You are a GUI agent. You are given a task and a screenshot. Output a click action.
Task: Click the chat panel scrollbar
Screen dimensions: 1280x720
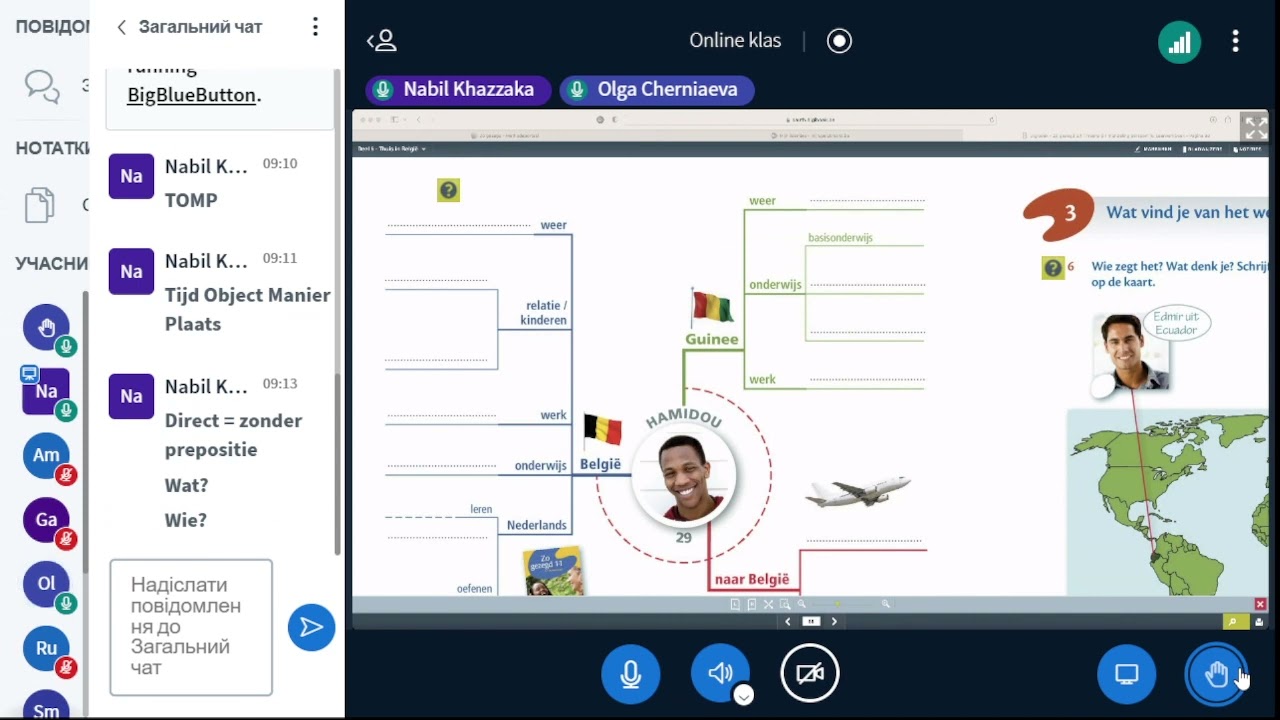tap(337, 464)
